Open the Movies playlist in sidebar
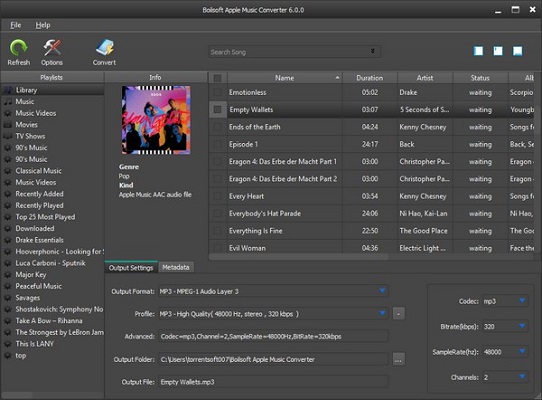This screenshot has height=400, width=542. pos(26,124)
